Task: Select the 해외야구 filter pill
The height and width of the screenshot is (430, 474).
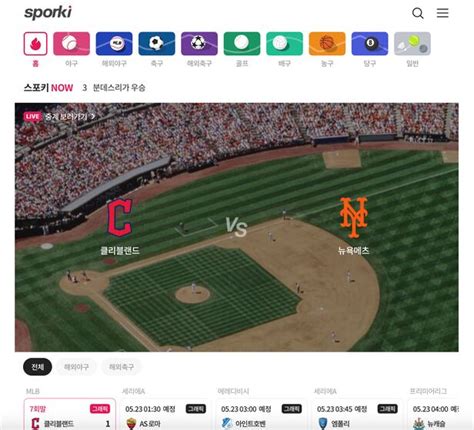Action: click(x=76, y=367)
